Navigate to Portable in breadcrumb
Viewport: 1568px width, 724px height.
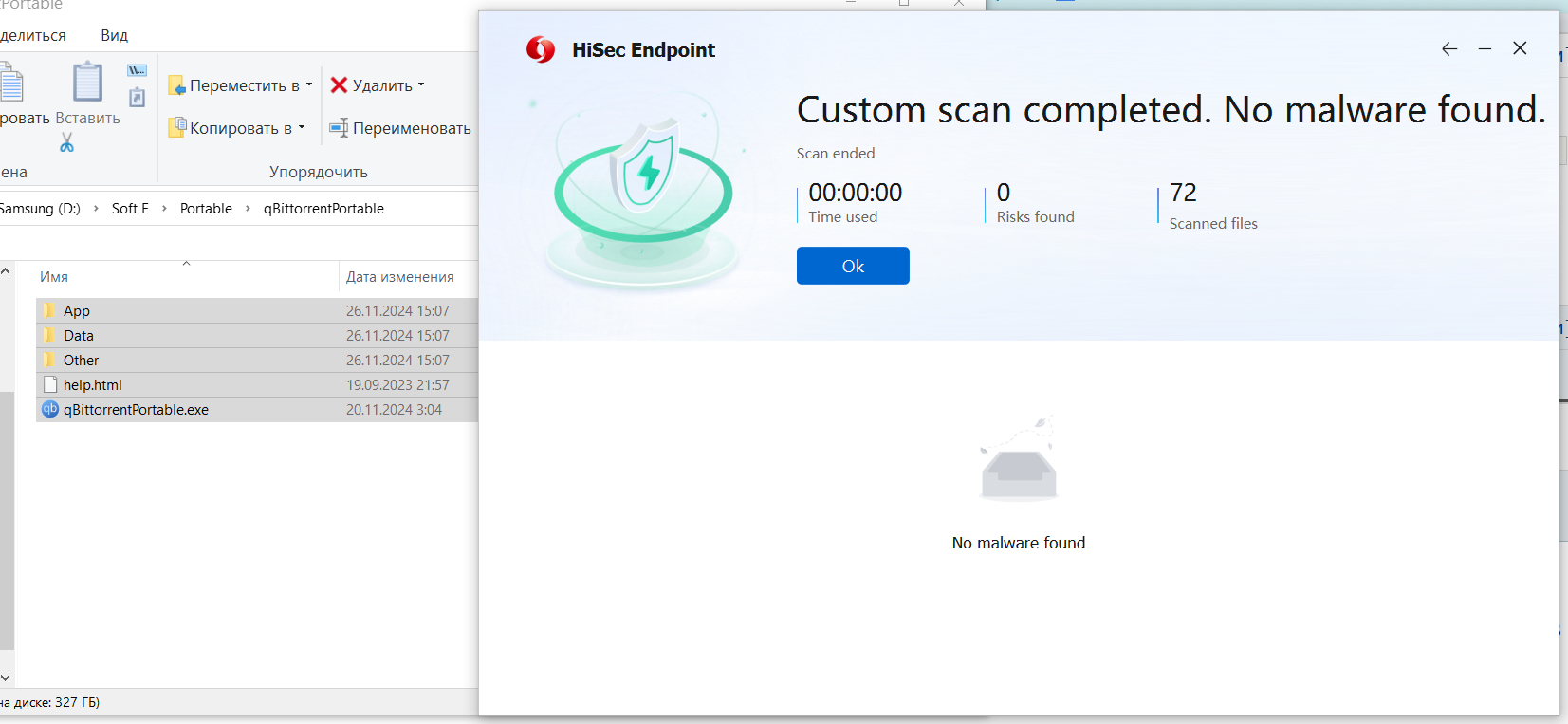point(206,209)
